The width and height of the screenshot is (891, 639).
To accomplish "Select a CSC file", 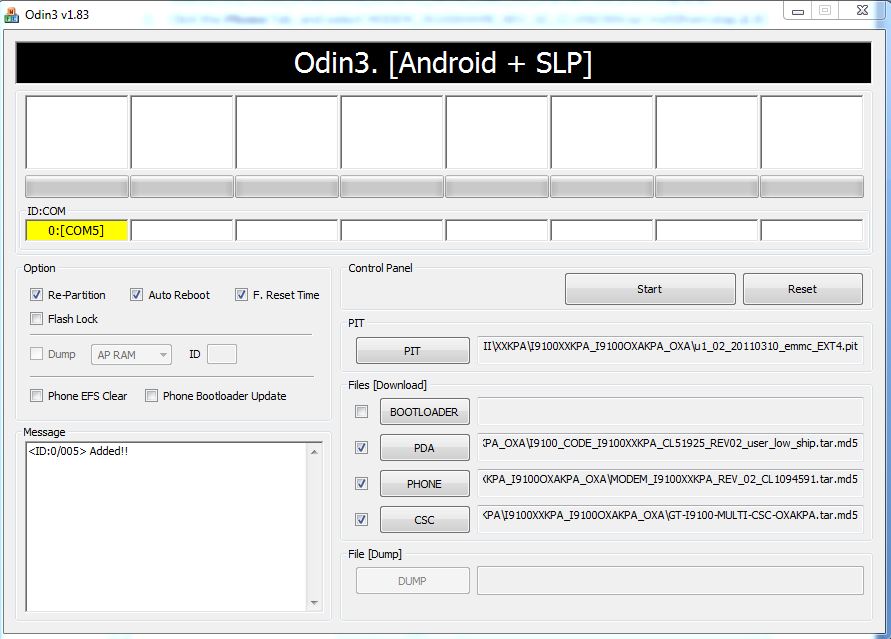I will 424,519.
